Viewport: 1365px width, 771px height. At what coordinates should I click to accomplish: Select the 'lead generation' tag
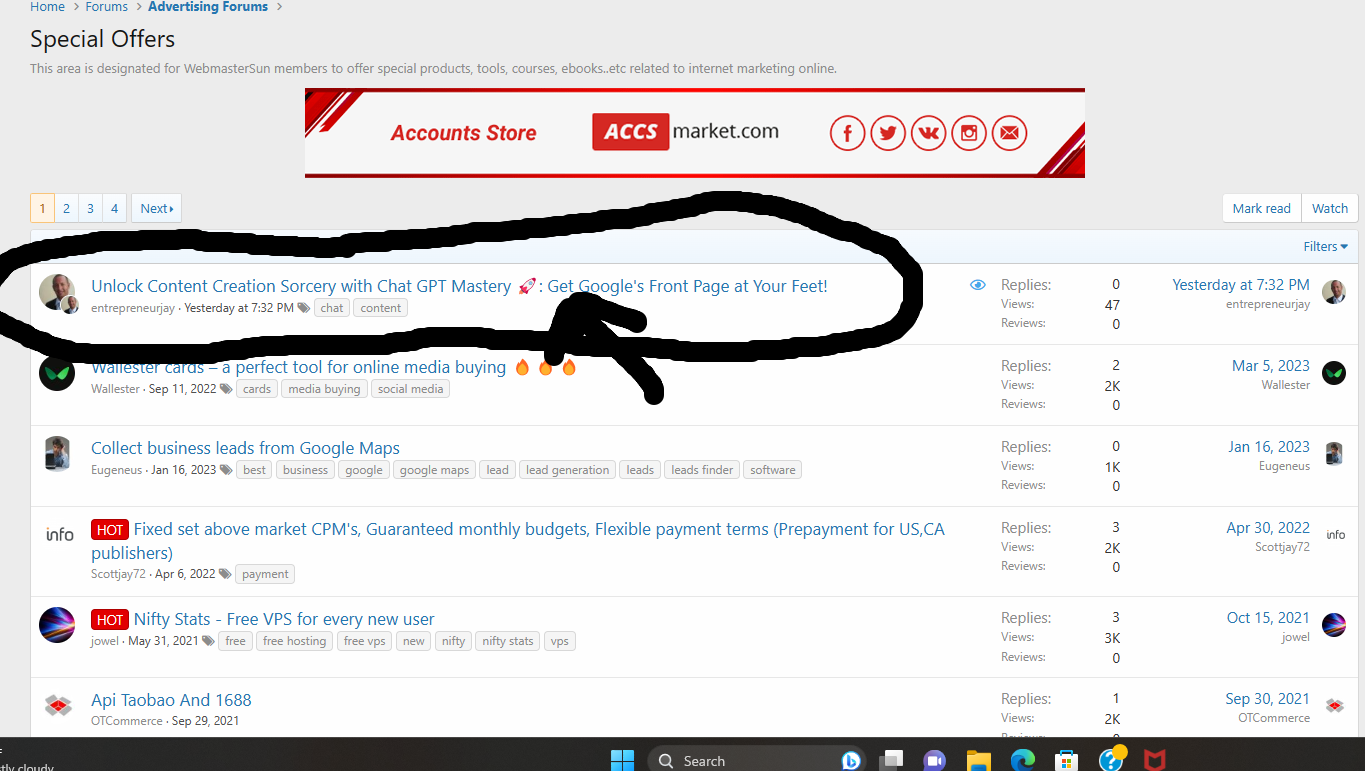(567, 470)
